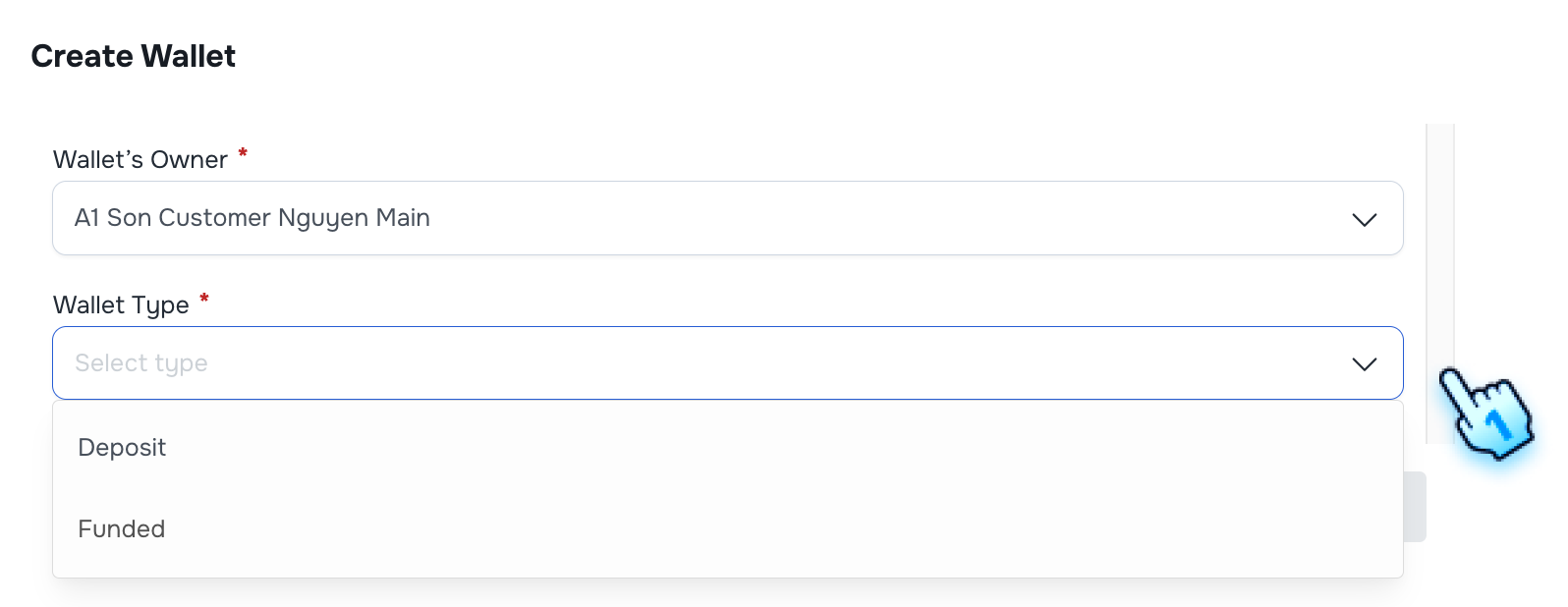Click the red asterisk beside Wallet's Owner
The width and height of the screenshot is (1568, 607).
242,154
